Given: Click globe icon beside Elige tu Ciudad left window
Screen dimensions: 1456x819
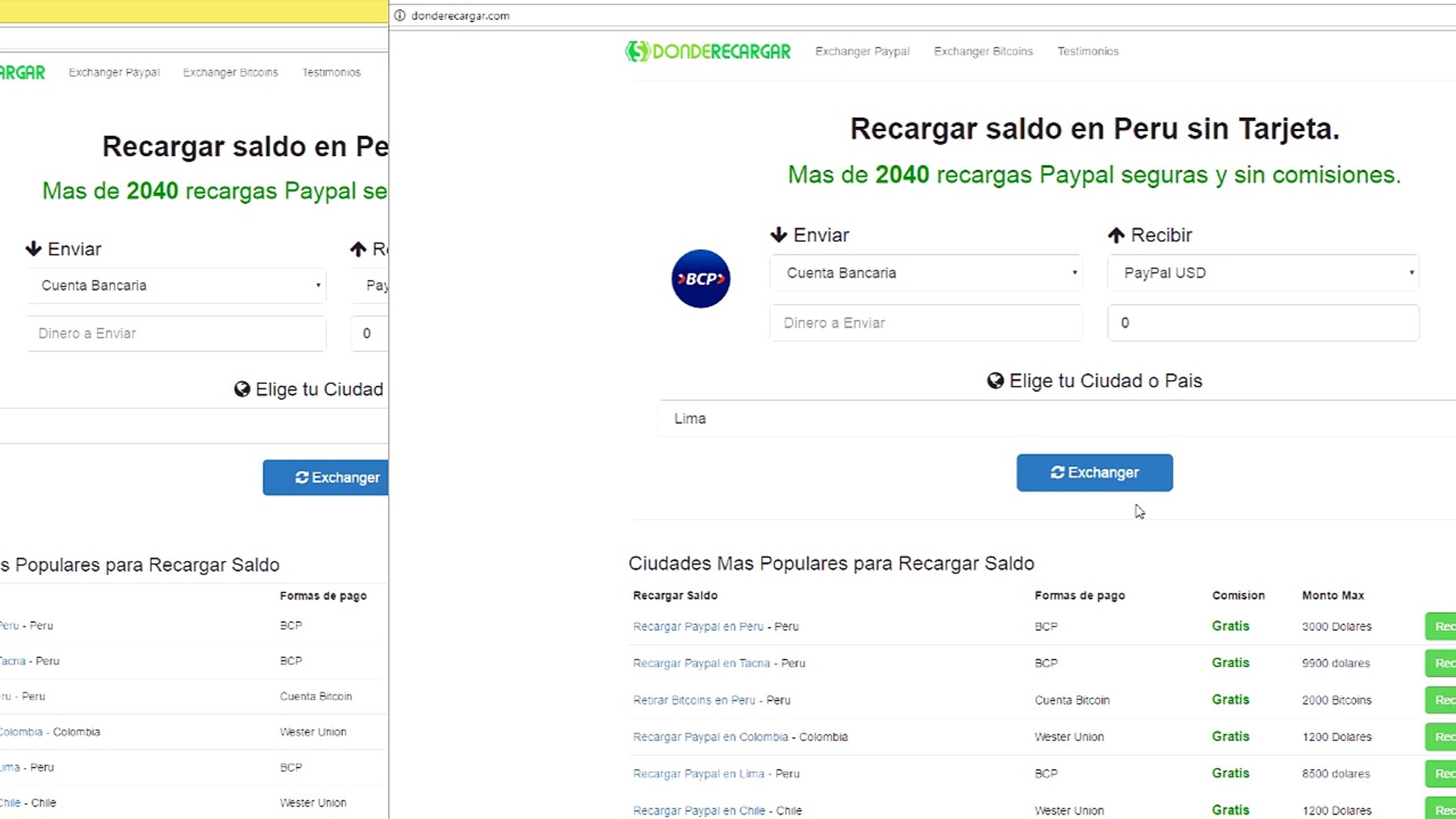Looking at the screenshot, I should pyautogui.click(x=242, y=389).
